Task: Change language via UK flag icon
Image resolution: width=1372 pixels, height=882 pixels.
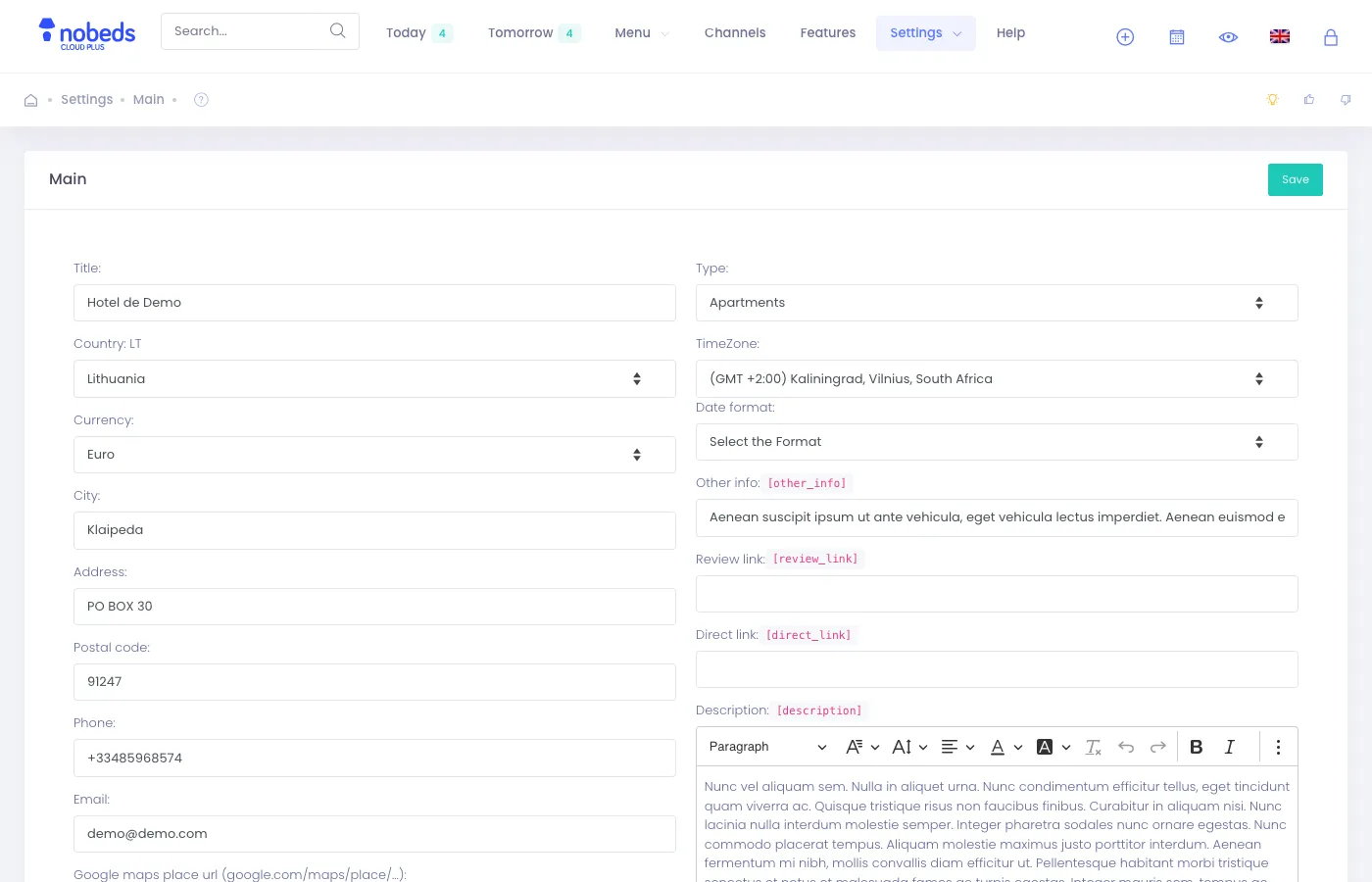Action: click(1280, 37)
